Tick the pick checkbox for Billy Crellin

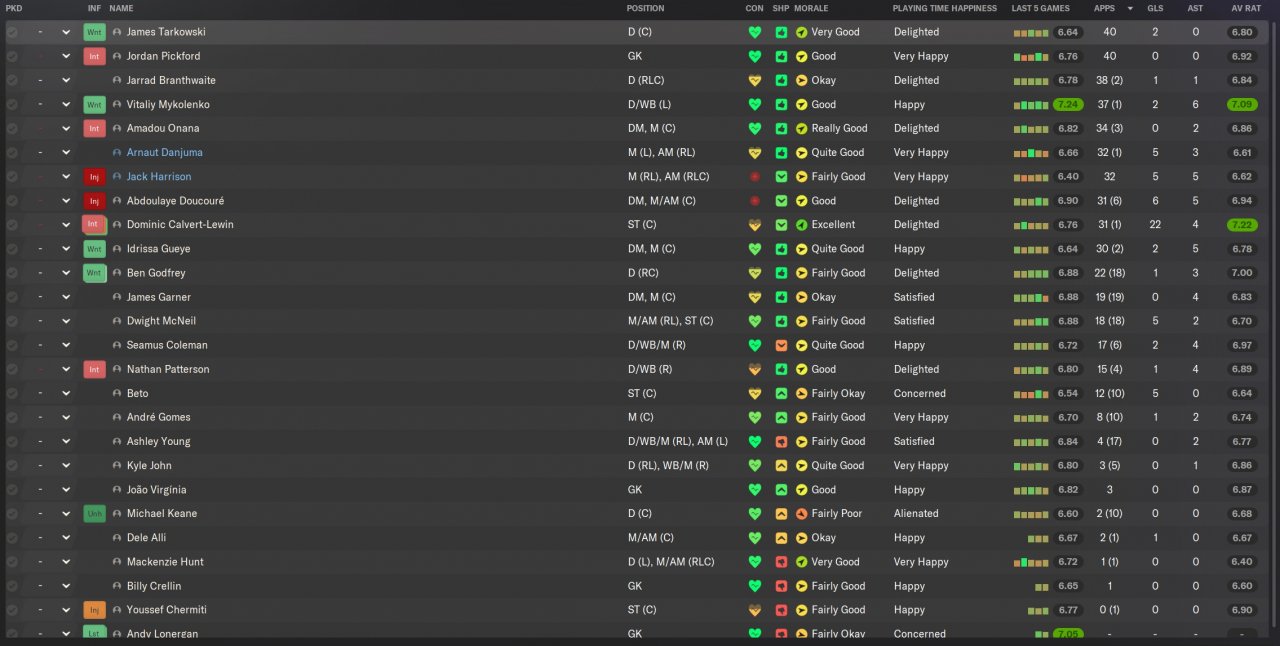click(12, 586)
